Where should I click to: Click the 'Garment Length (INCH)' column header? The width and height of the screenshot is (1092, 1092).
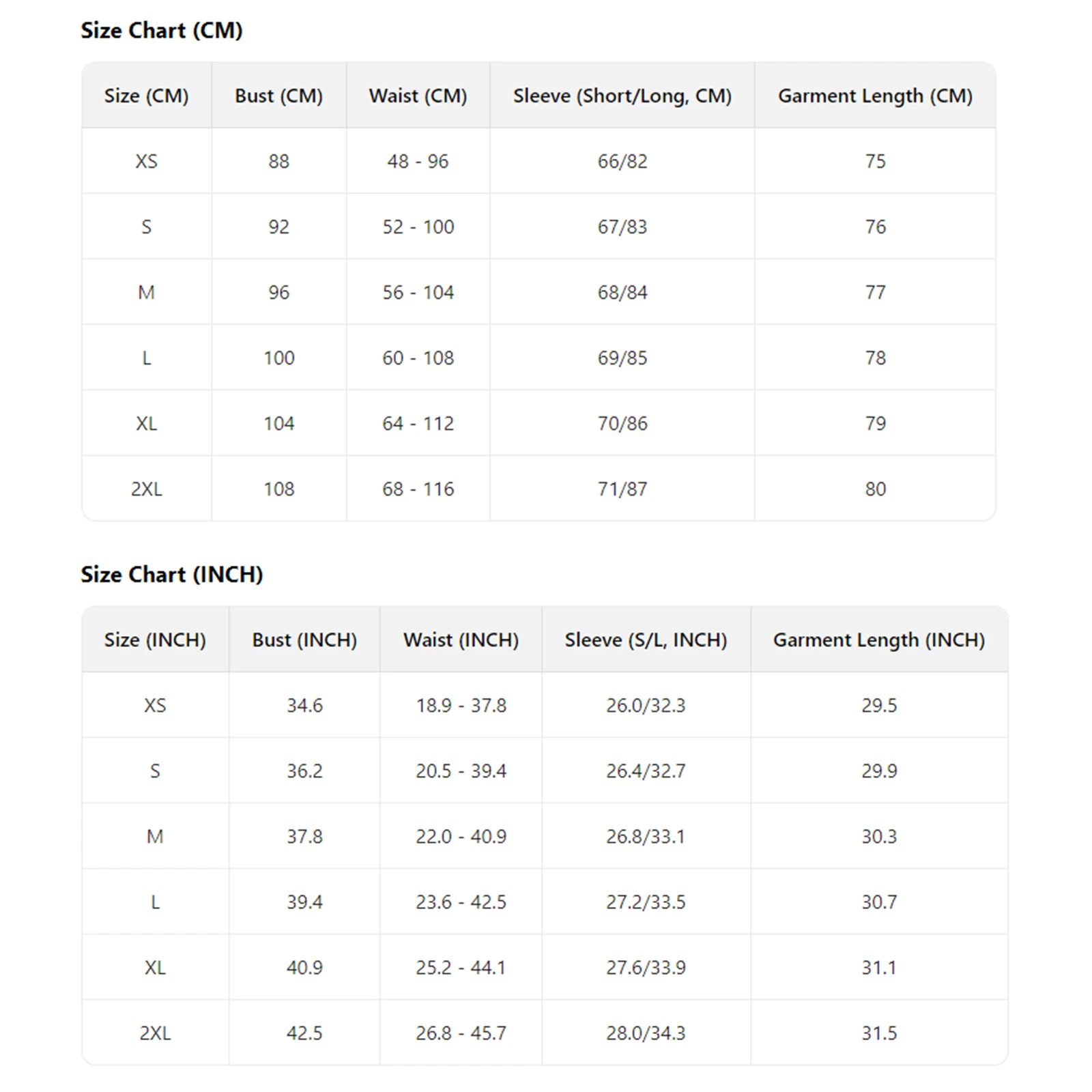[878, 640]
